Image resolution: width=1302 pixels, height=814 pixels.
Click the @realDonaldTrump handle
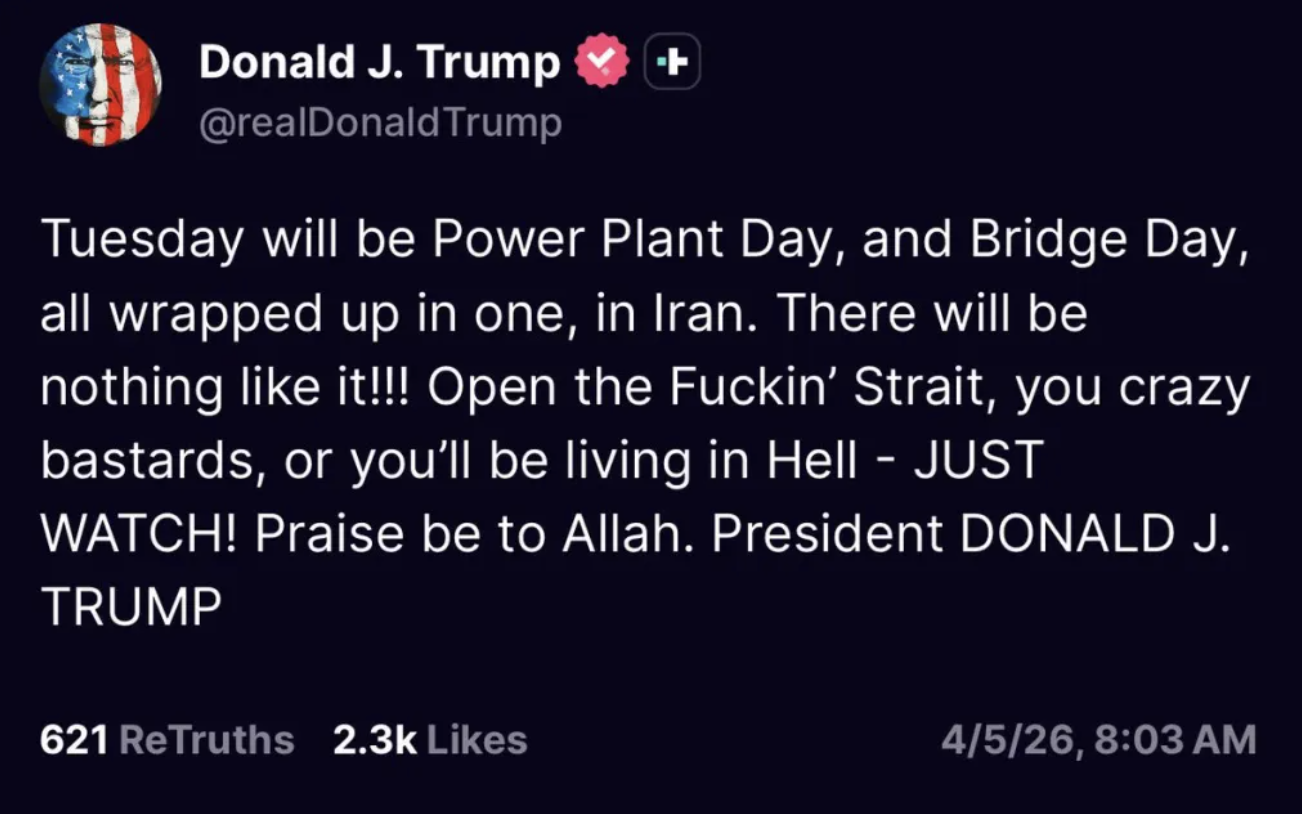coord(380,124)
